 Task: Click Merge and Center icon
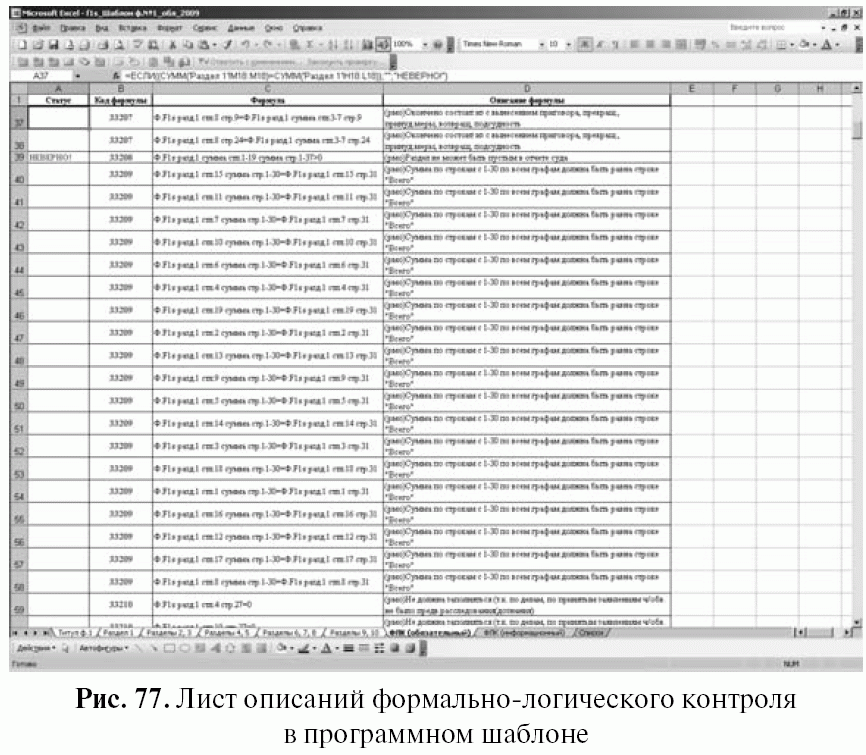682,45
